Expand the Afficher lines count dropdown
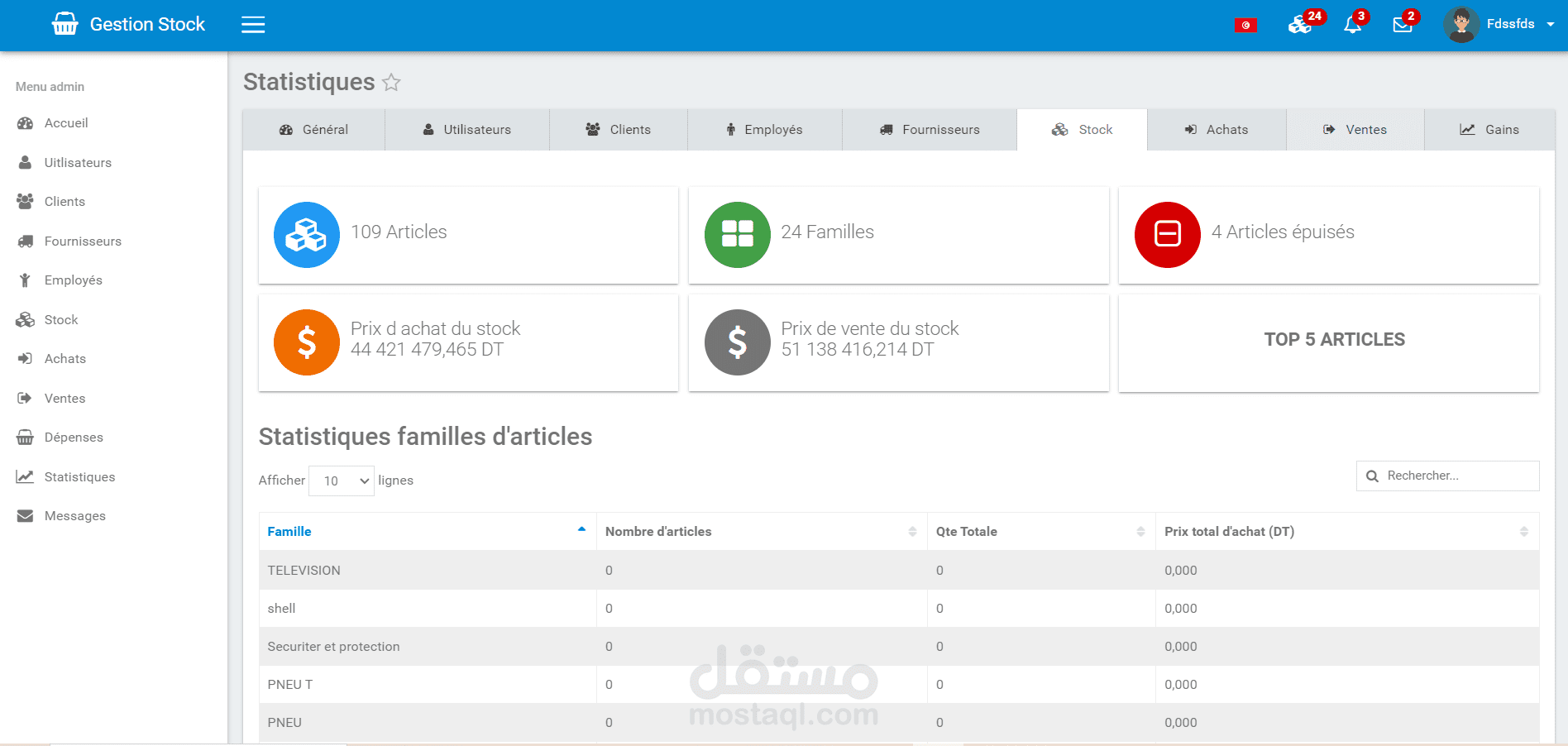 click(x=342, y=481)
